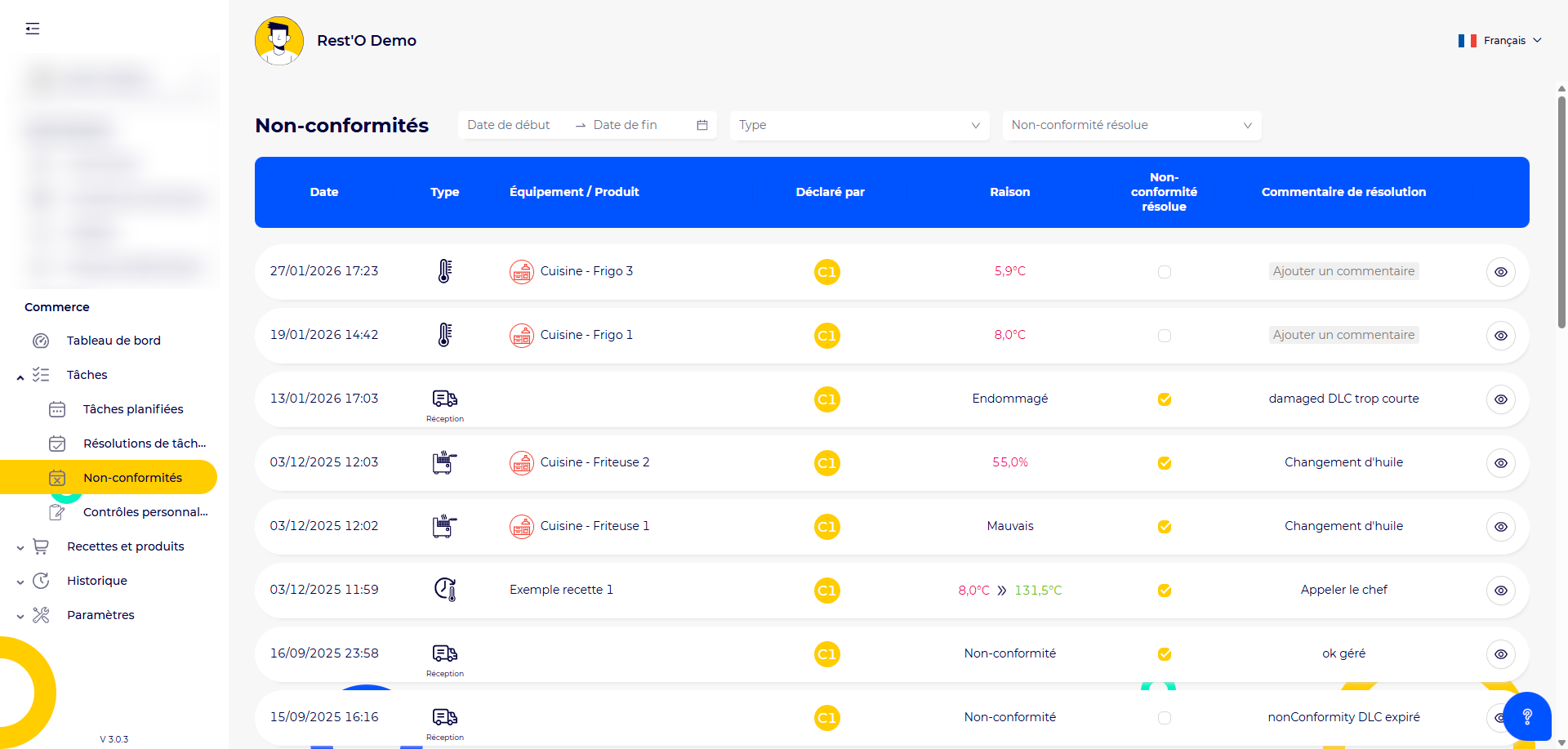
Task: View details of the Frigo 3 non-conformity
Action: coord(1500,272)
